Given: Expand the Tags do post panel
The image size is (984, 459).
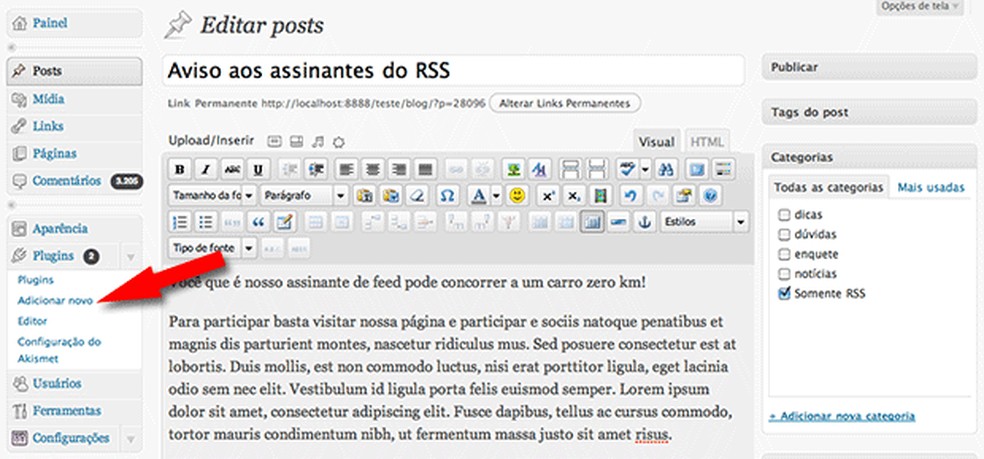Looking at the screenshot, I should [x=870, y=112].
